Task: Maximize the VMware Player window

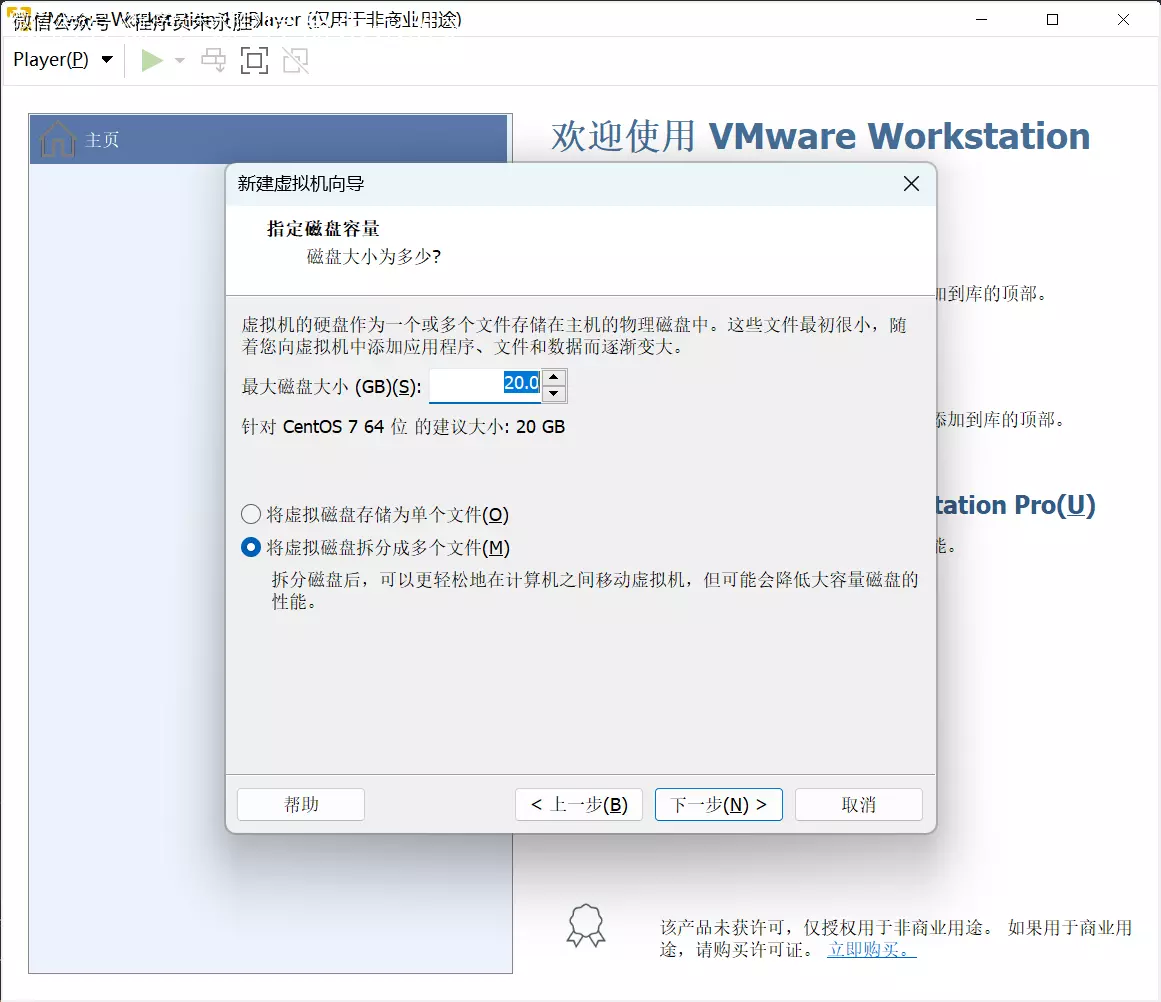Action: tap(1052, 19)
